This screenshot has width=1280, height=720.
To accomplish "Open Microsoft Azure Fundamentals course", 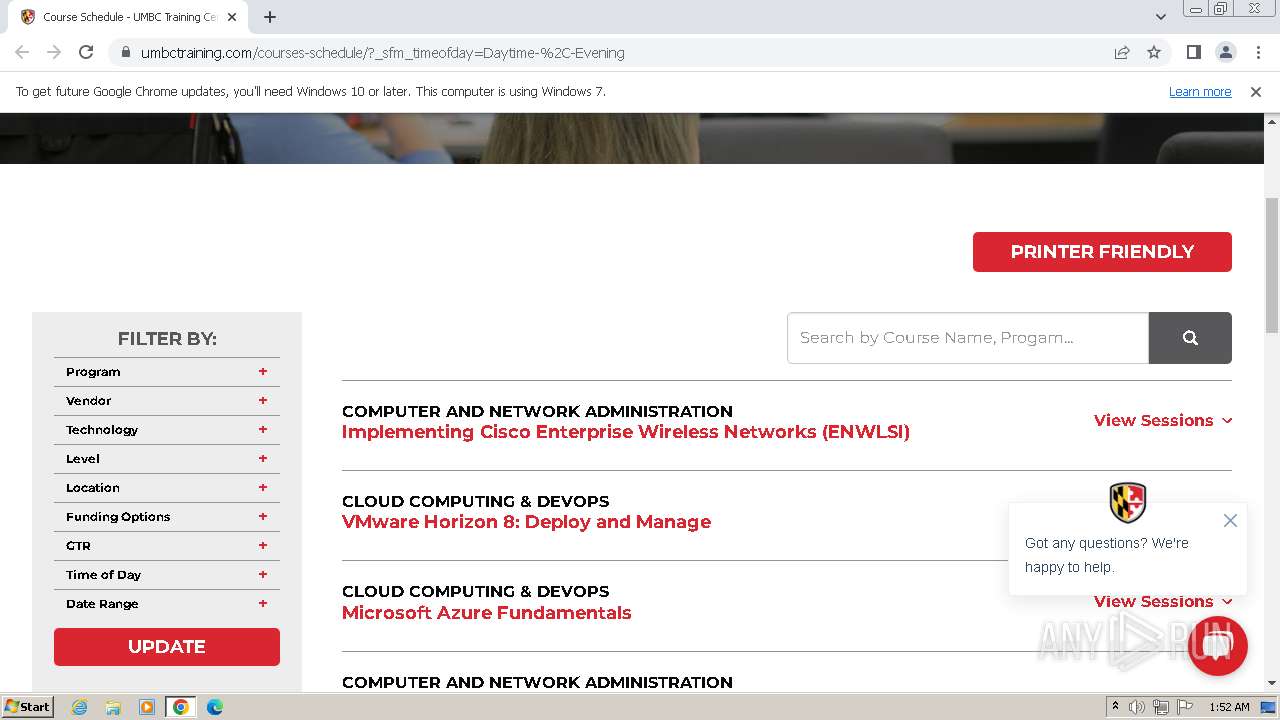I will (x=486, y=613).
